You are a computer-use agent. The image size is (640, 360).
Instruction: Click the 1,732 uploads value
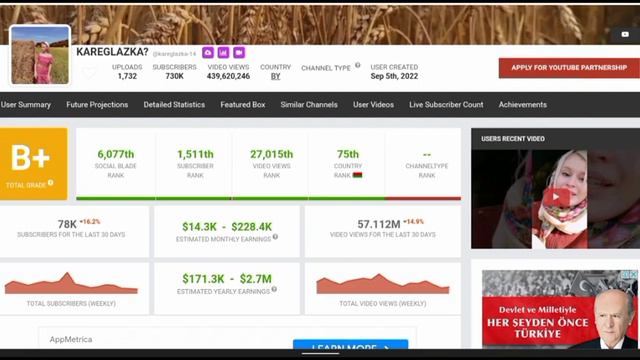[x=127, y=76]
